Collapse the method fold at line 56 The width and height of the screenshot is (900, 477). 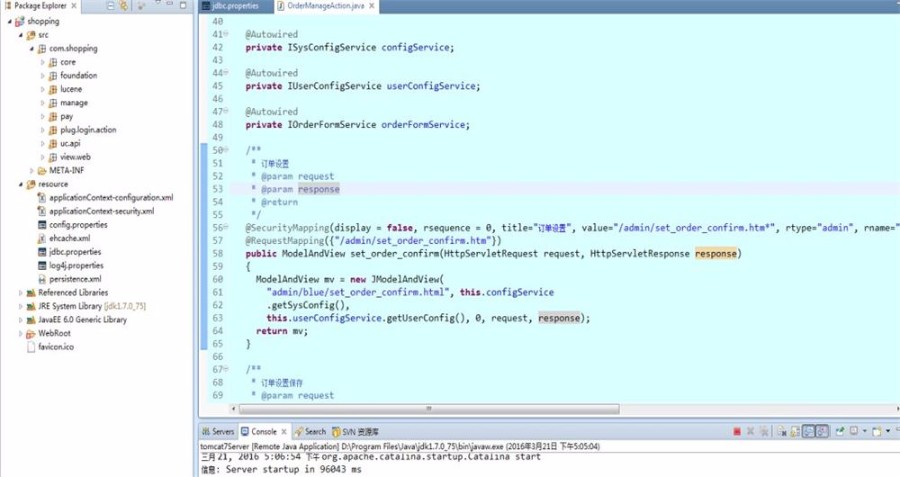click(226, 227)
